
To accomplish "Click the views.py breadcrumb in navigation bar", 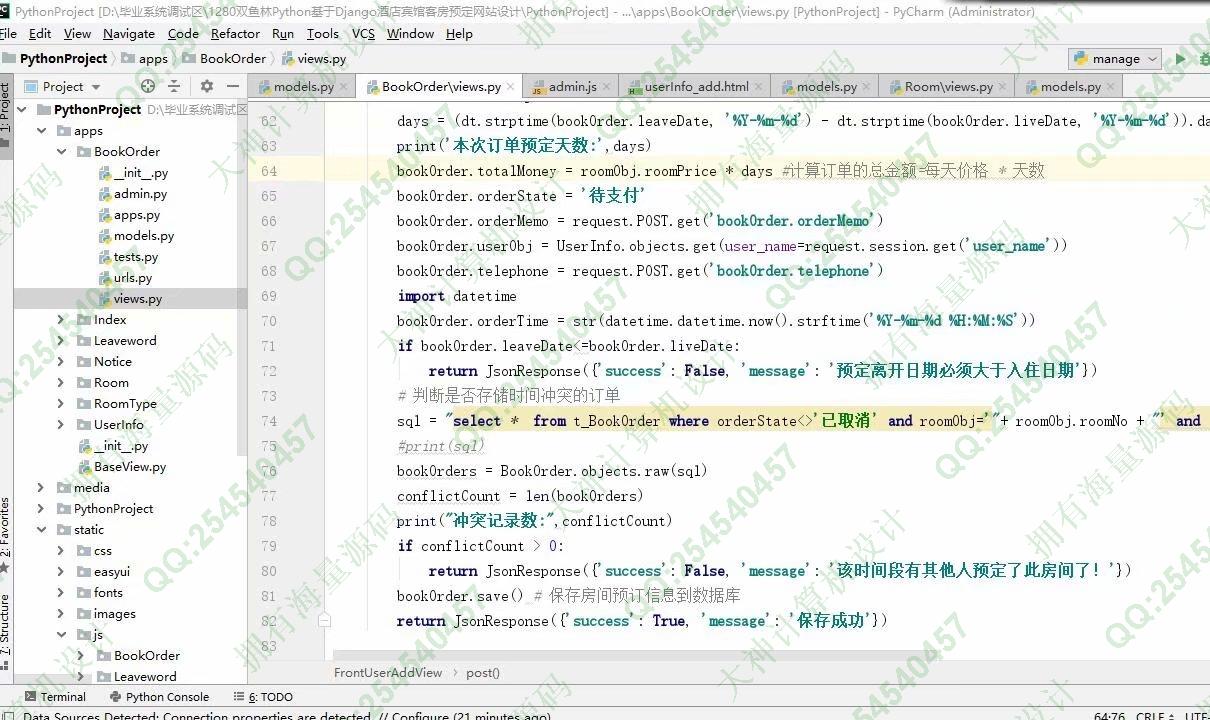I will point(321,59).
